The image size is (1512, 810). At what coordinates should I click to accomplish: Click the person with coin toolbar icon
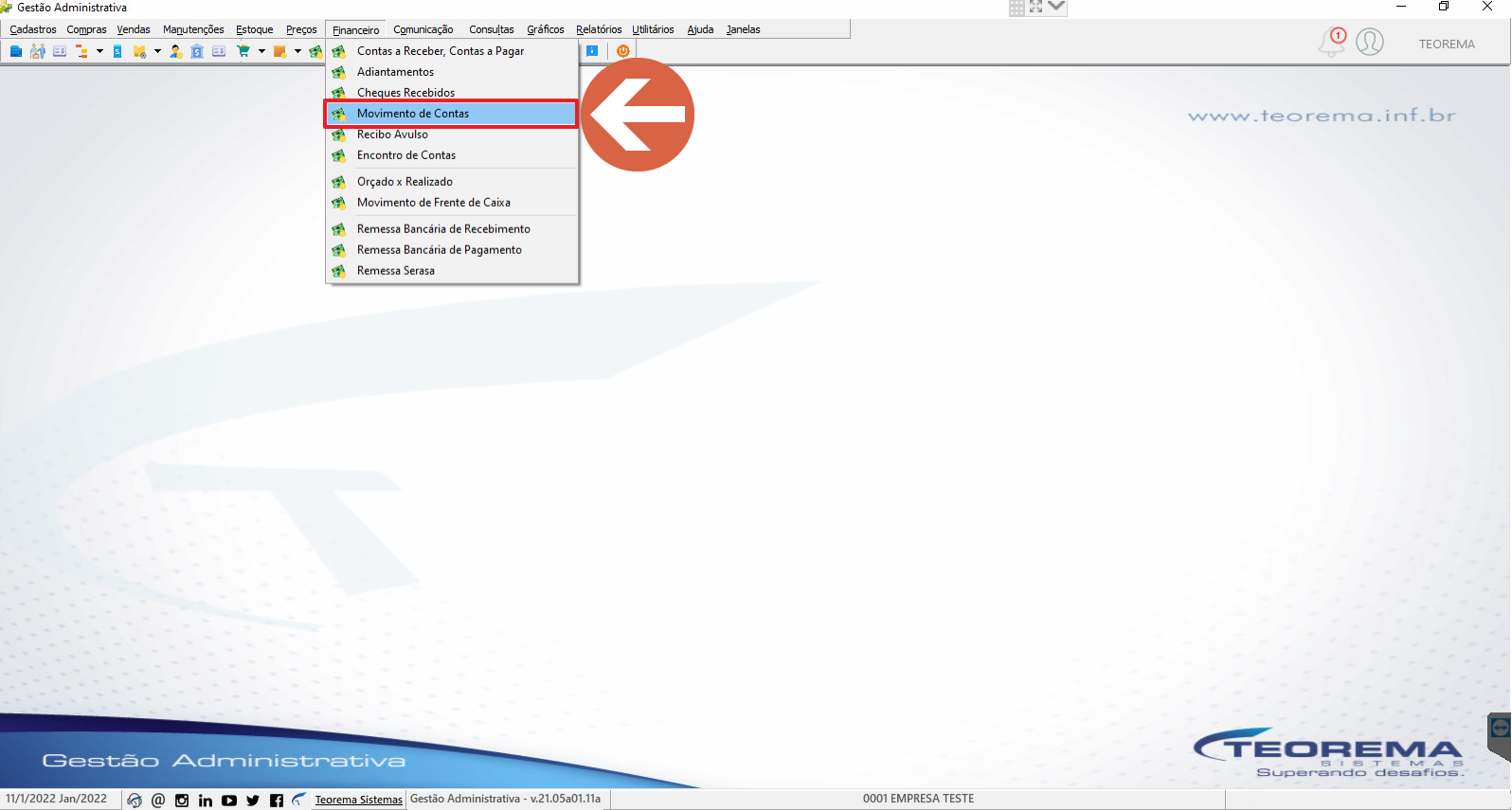(176, 51)
